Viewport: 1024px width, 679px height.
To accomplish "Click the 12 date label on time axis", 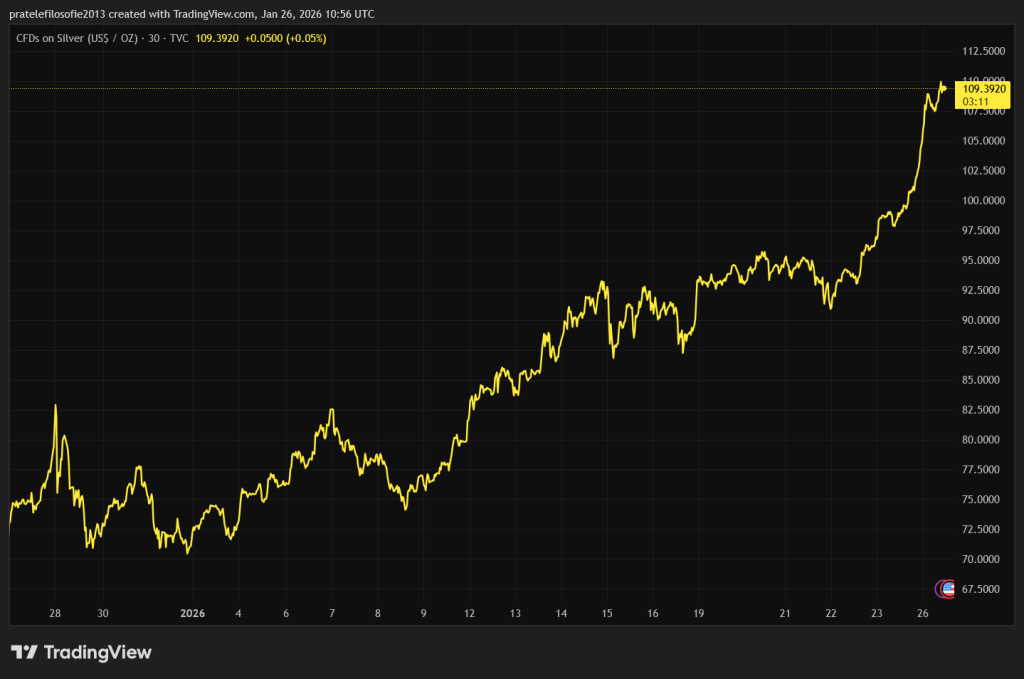I will tap(469, 613).
